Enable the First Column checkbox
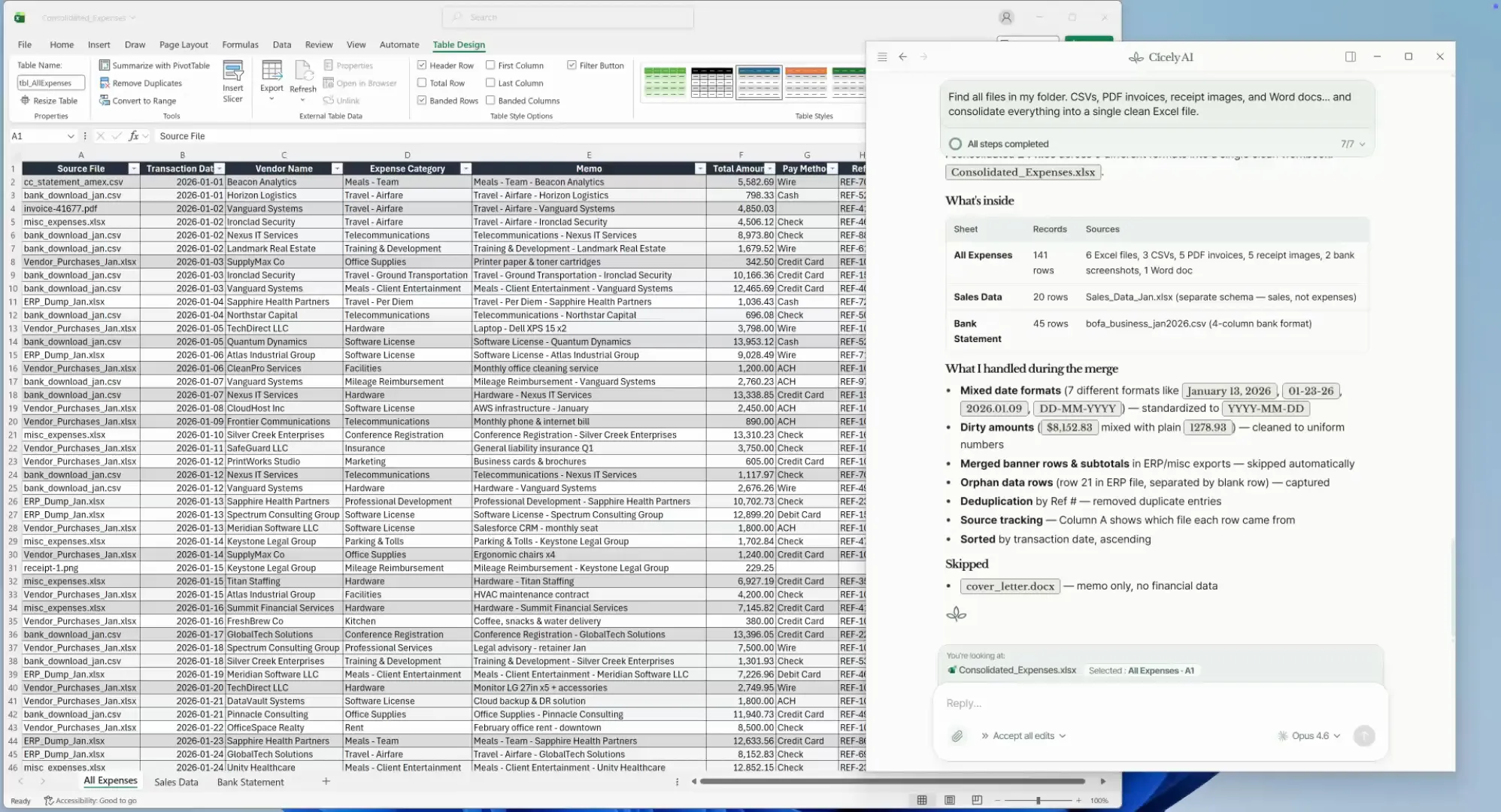 pyautogui.click(x=490, y=65)
